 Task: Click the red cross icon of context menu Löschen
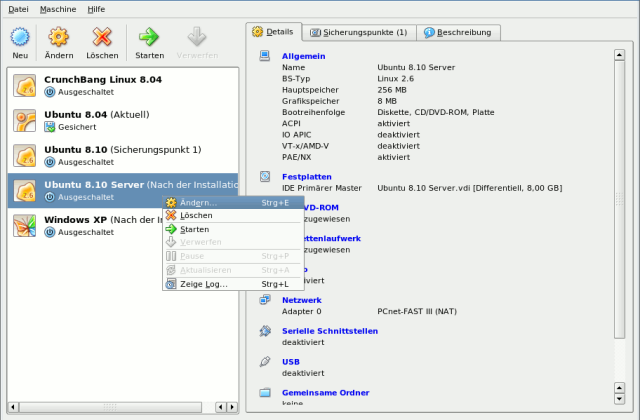171,215
